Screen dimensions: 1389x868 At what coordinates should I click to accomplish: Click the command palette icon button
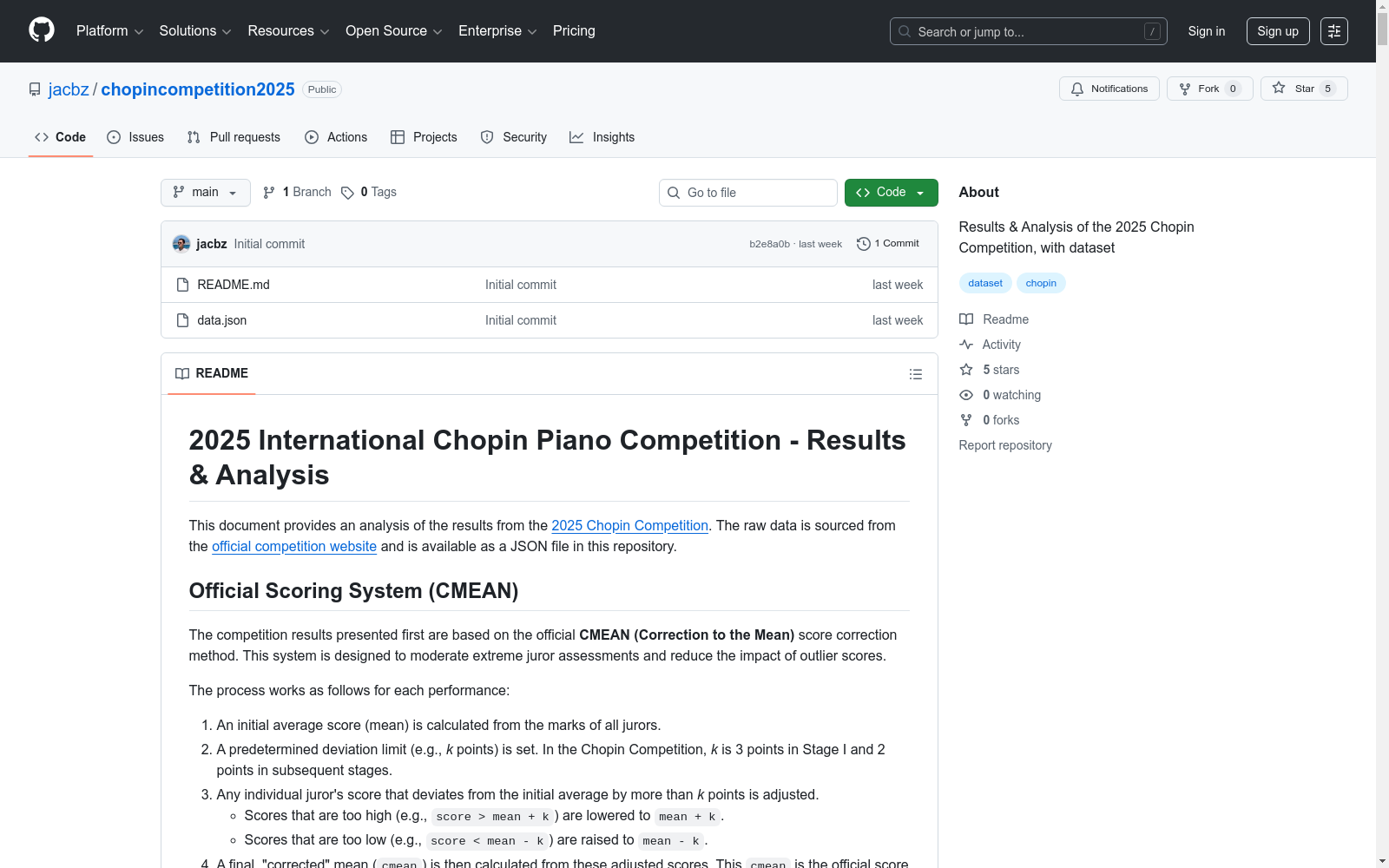[1333, 31]
